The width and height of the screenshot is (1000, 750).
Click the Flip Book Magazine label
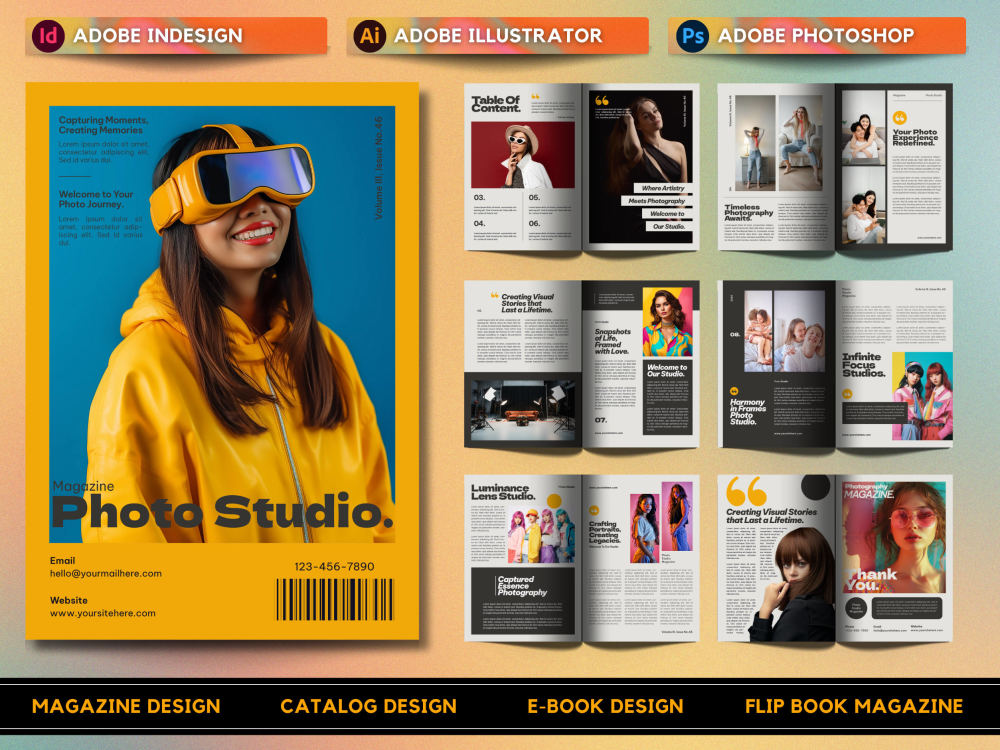[854, 706]
